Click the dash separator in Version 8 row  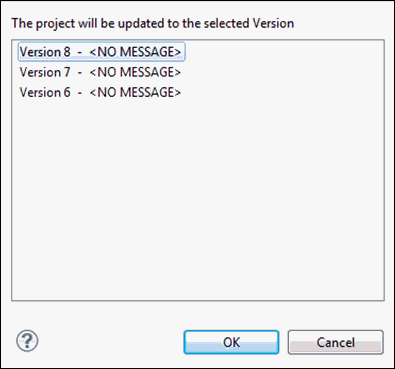tap(80, 52)
